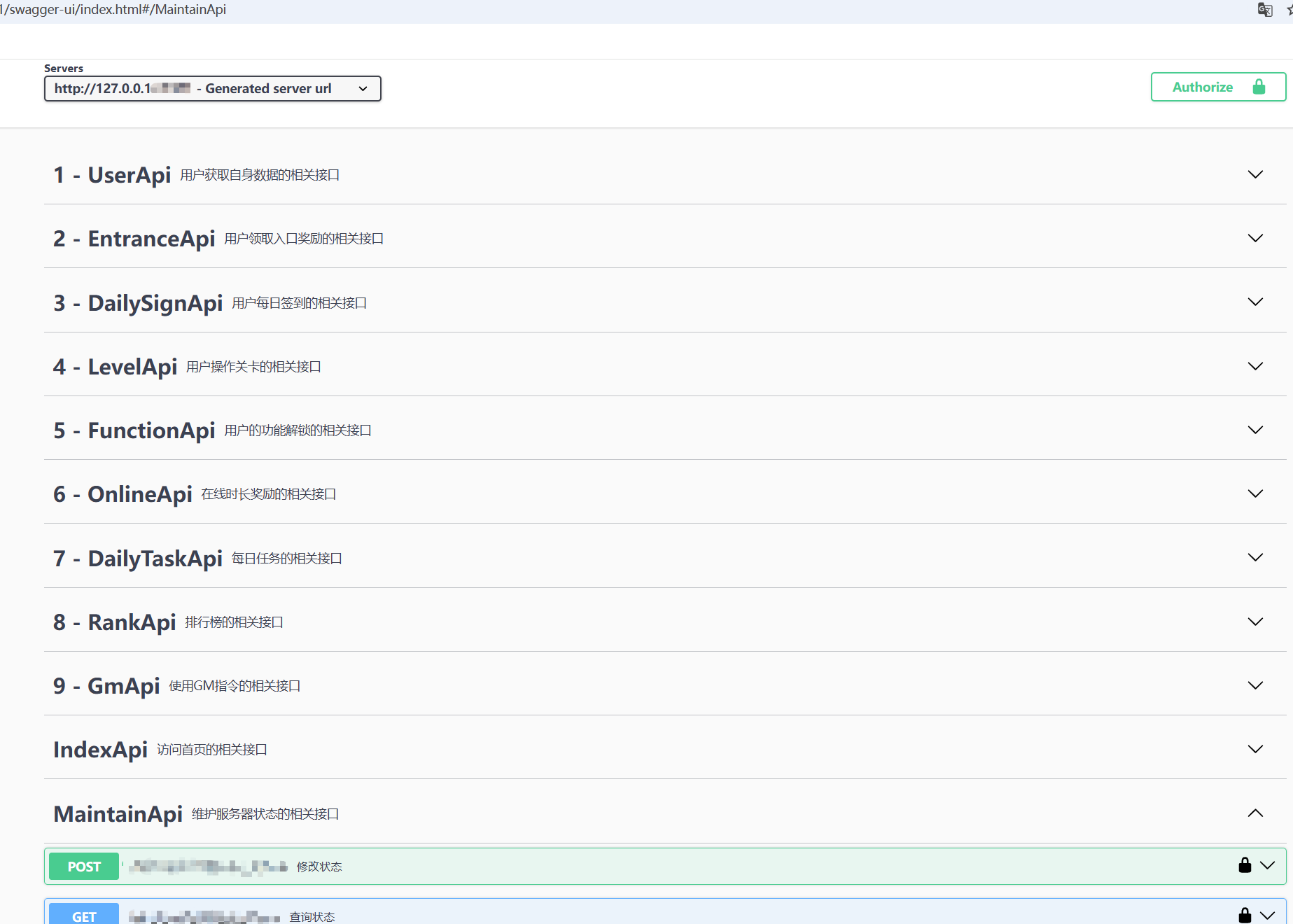Screen dimensions: 1293x924
Task: Expand the 1 - UserApi section chevron
Action: pyautogui.click(x=1255, y=174)
